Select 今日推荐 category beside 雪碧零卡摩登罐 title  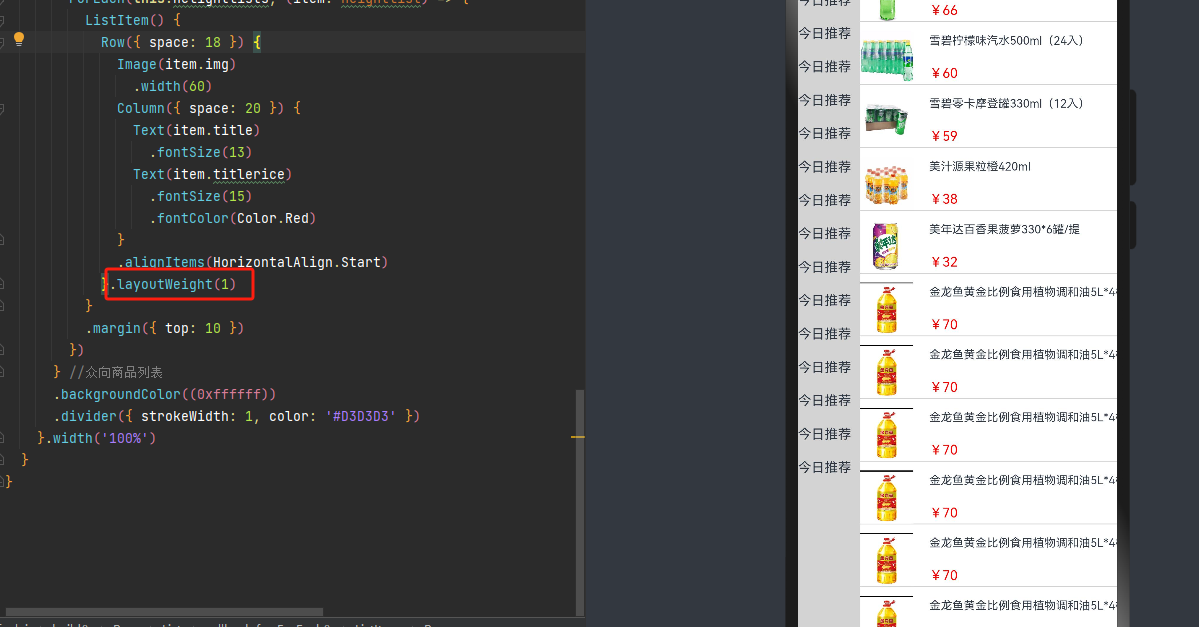(x=824, y=100)
